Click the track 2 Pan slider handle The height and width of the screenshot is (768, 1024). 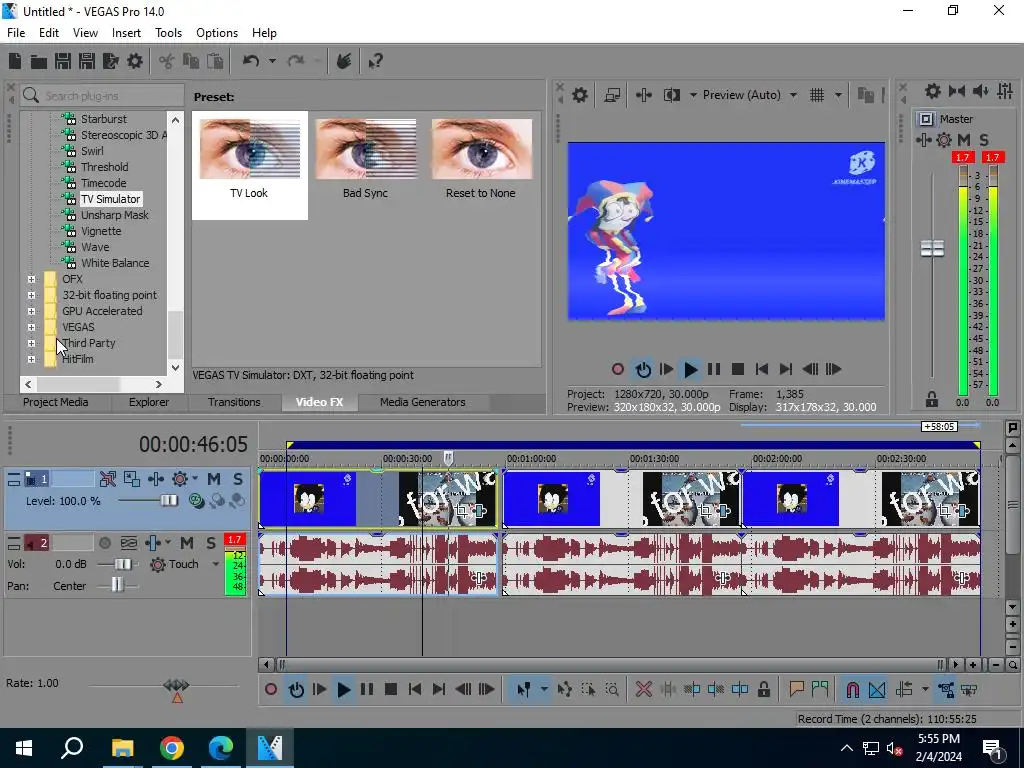tap(117, 585)
